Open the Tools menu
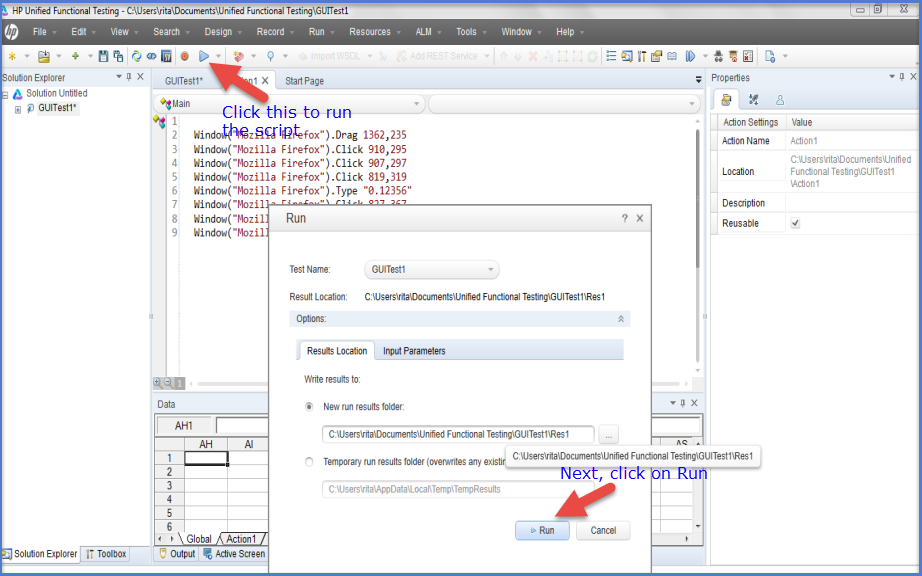 [466, 32]
